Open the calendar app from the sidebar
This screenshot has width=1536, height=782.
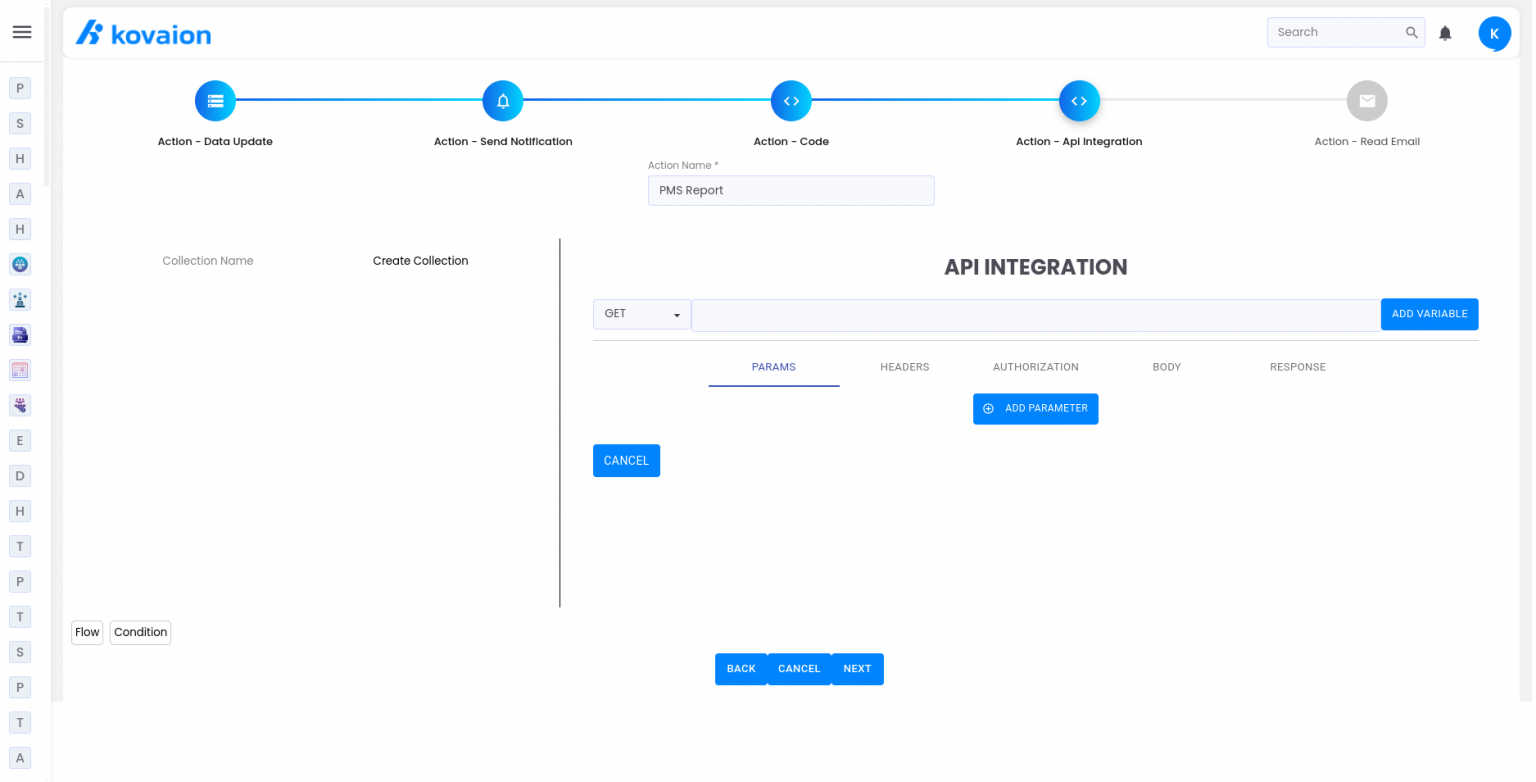(x=20, y=370)
